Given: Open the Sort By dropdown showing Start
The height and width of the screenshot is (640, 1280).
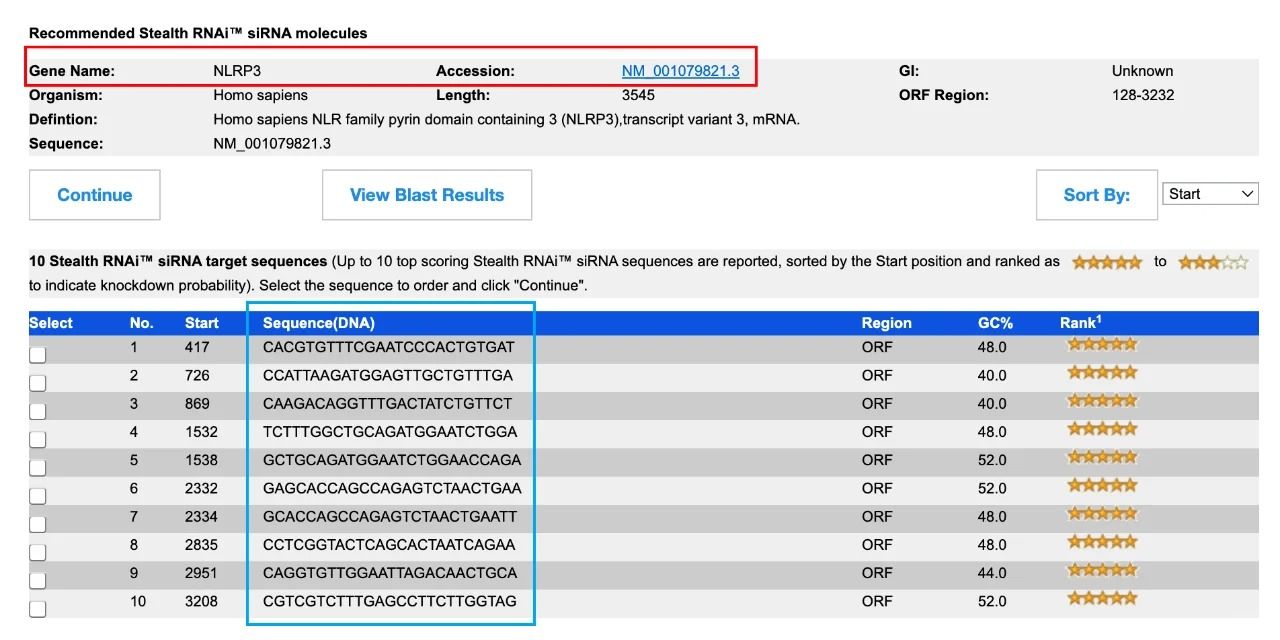Looking at the screenshot, I should (1210, 194).
